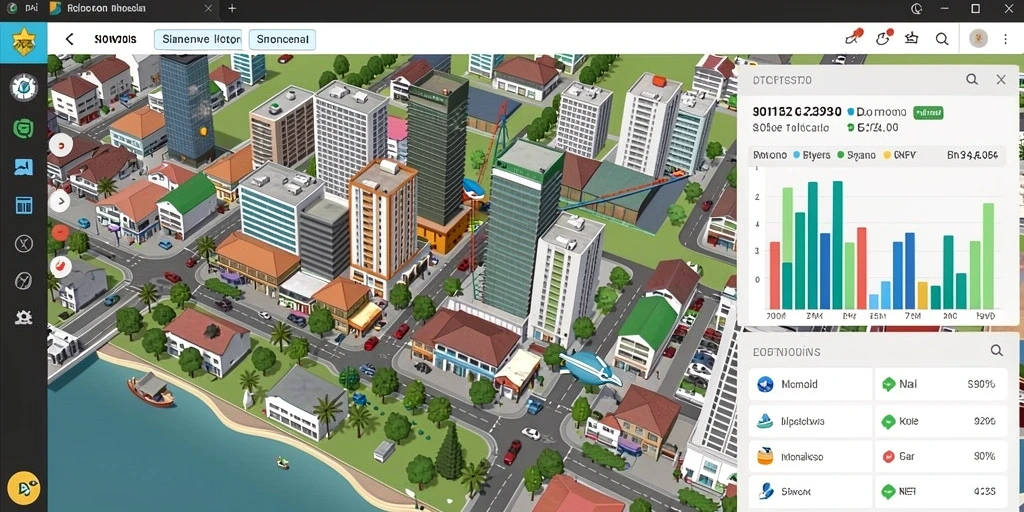Open the Mpetotwis list card
Screen dimensions: 1024x512
coord(810,421)
